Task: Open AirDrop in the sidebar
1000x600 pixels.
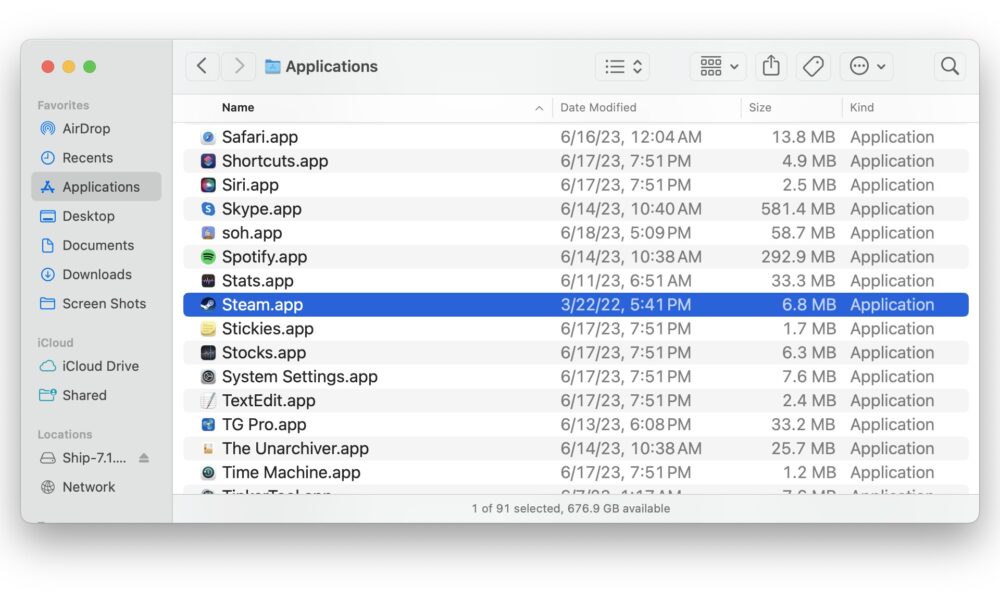Action: (x=96, y=129)
